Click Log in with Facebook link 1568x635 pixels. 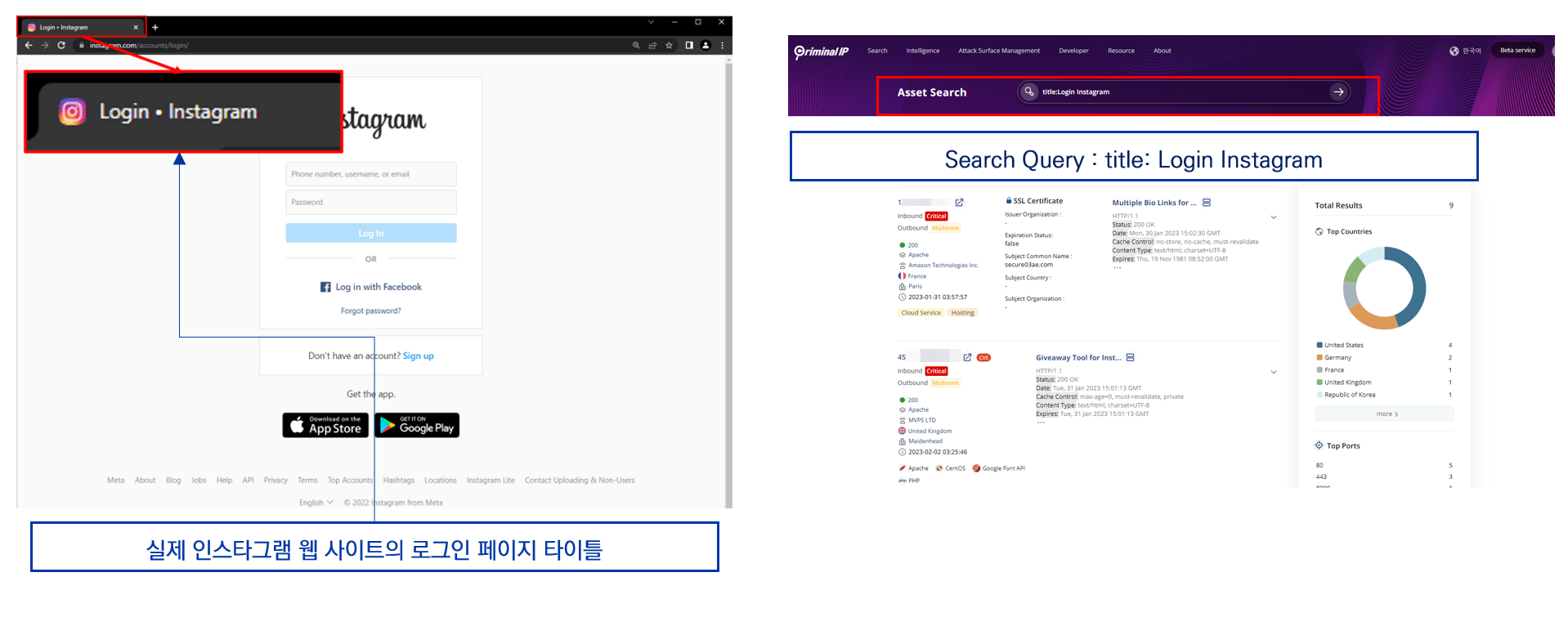tap(371, 287)
